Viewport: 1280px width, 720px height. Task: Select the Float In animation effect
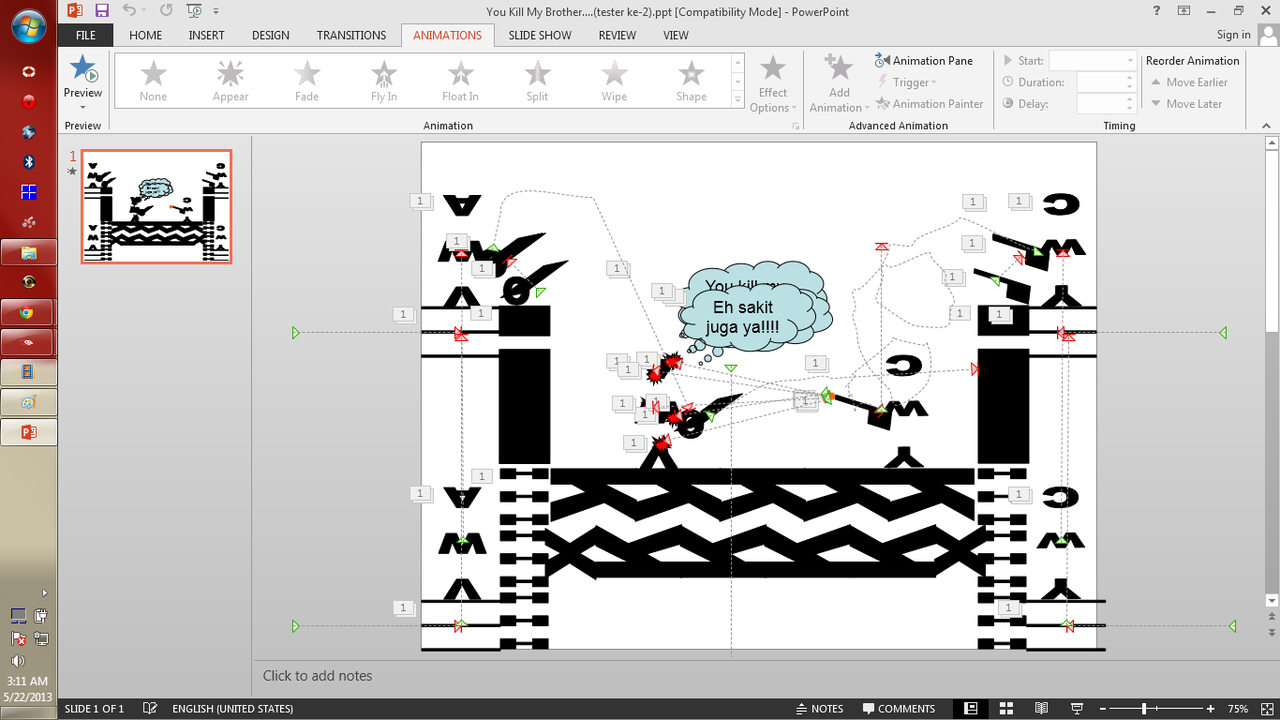460,80
